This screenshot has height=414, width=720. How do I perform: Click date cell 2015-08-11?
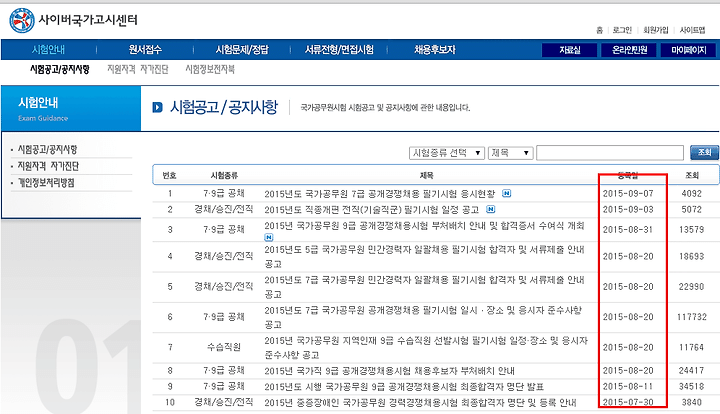[x=628, y=386]
